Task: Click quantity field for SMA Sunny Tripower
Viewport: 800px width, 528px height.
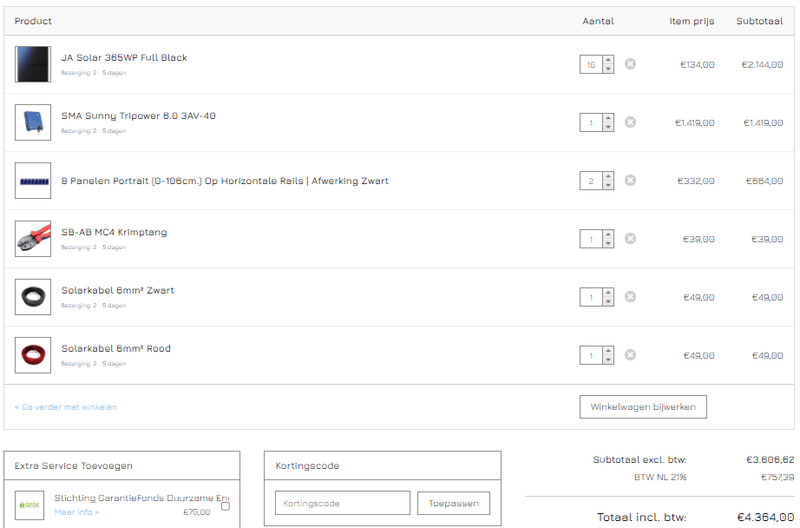Action: click(x=591, y=122)
